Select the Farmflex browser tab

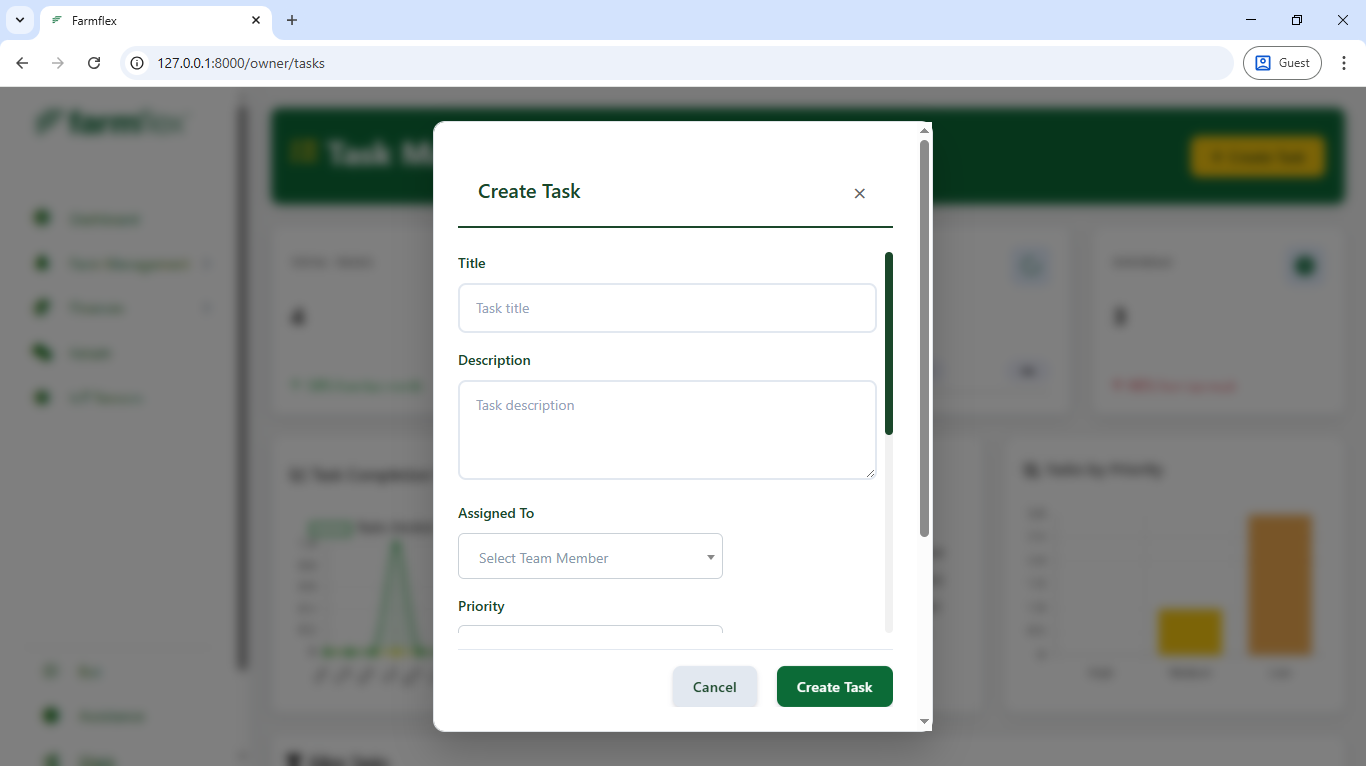[155, 21]
